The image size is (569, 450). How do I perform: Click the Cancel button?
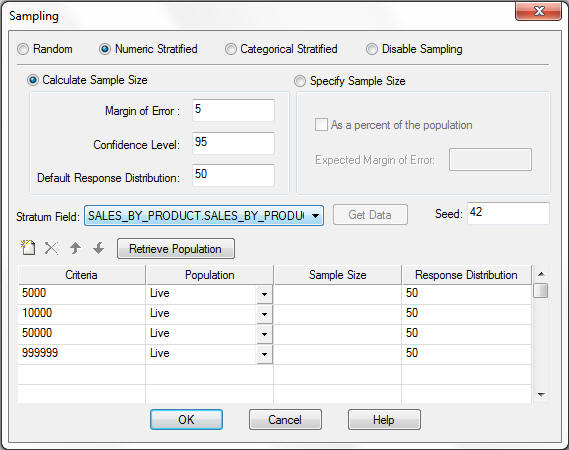pos(285,420)
